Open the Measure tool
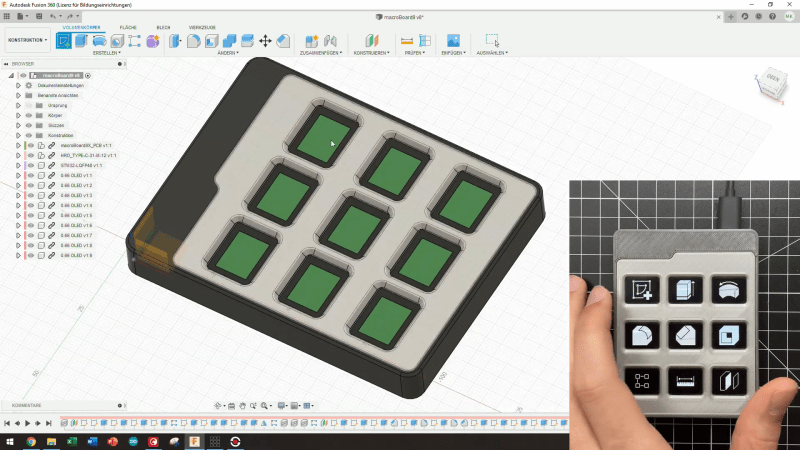Image resolution: width=800 pixels, height=450 pixels. point(407,41)
